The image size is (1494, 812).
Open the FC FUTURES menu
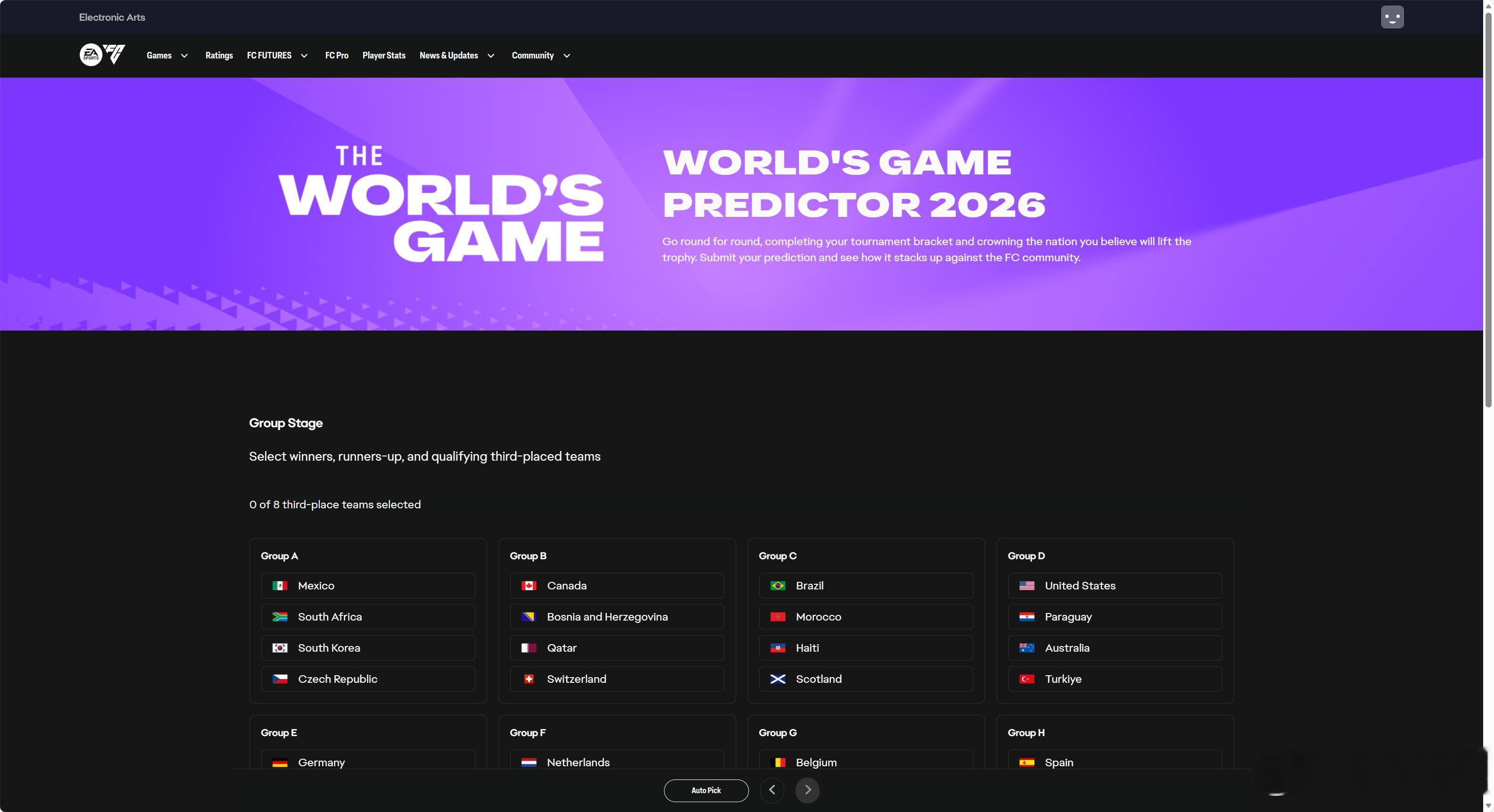(x=269, y=56)
